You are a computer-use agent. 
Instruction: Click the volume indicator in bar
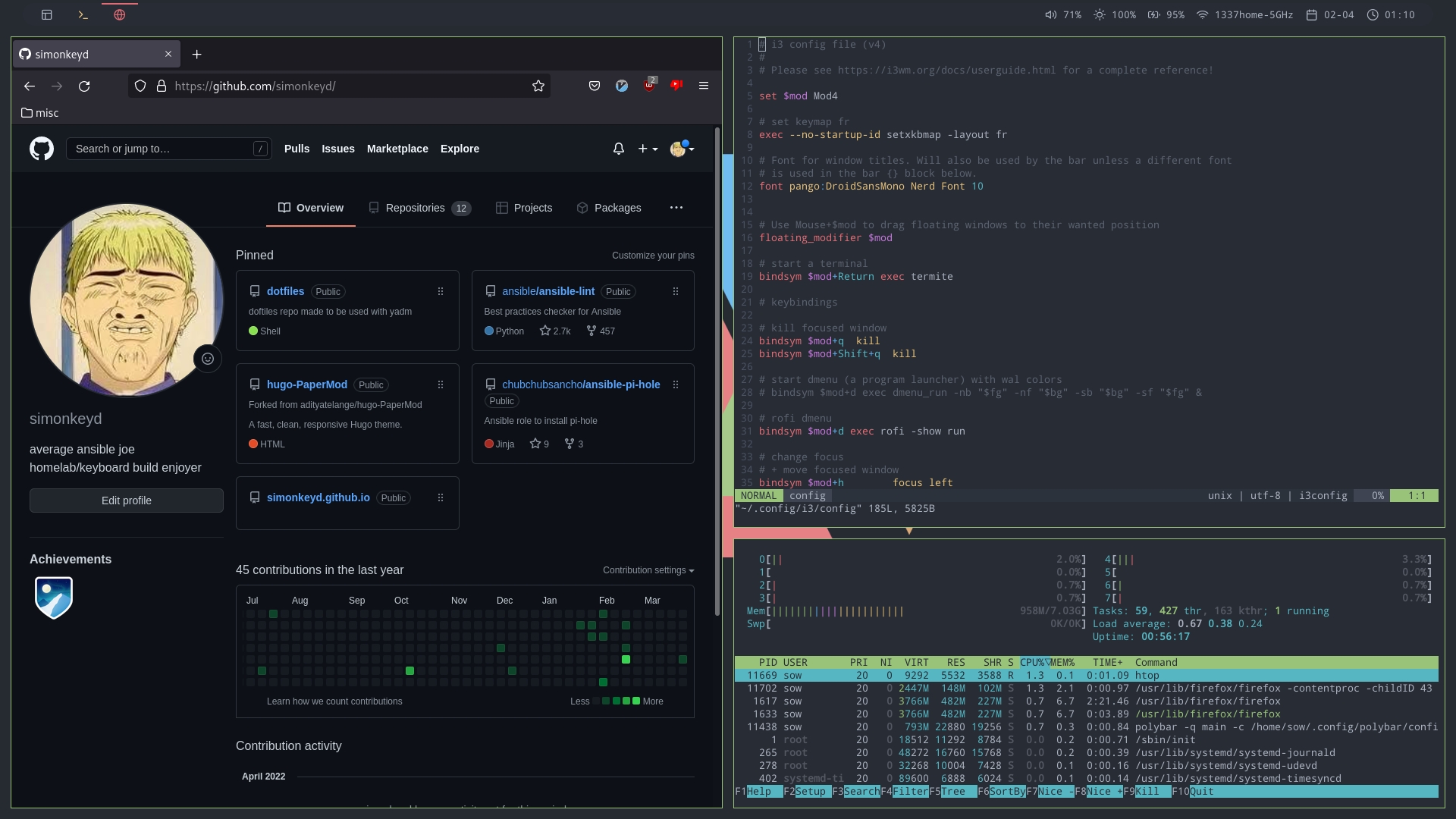tap(1062, 15)
